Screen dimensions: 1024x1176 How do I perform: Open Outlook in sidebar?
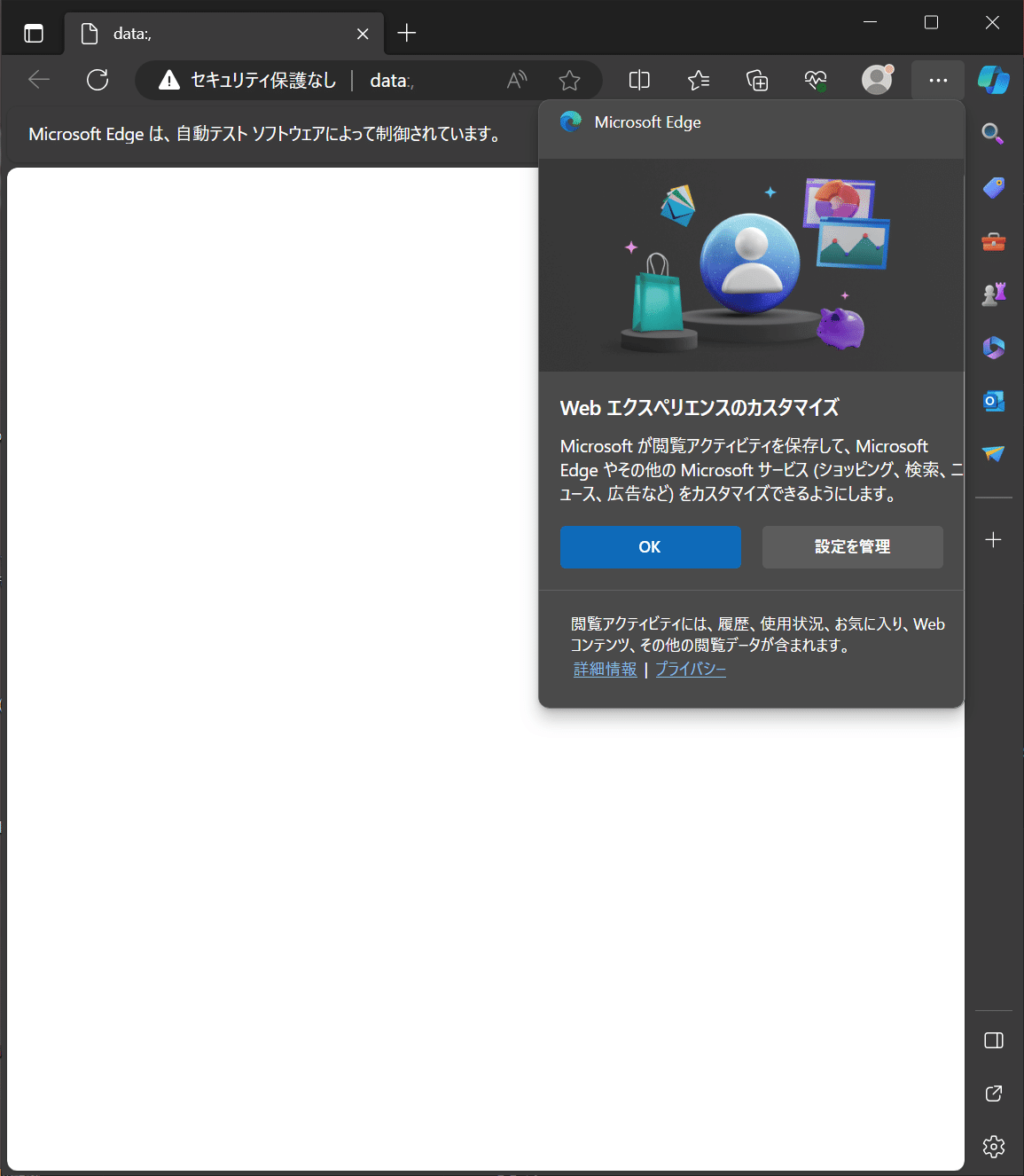(x=993, y=401)
